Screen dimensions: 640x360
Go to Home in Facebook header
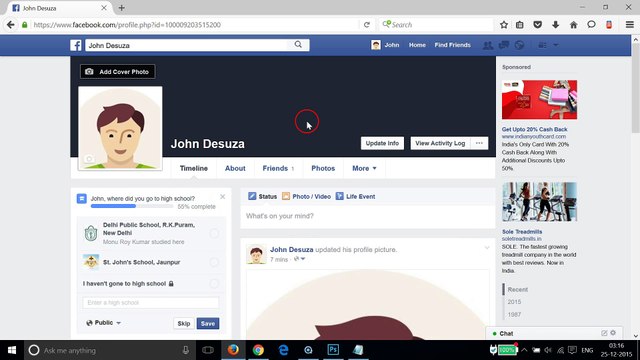click(x=417, y=45)
